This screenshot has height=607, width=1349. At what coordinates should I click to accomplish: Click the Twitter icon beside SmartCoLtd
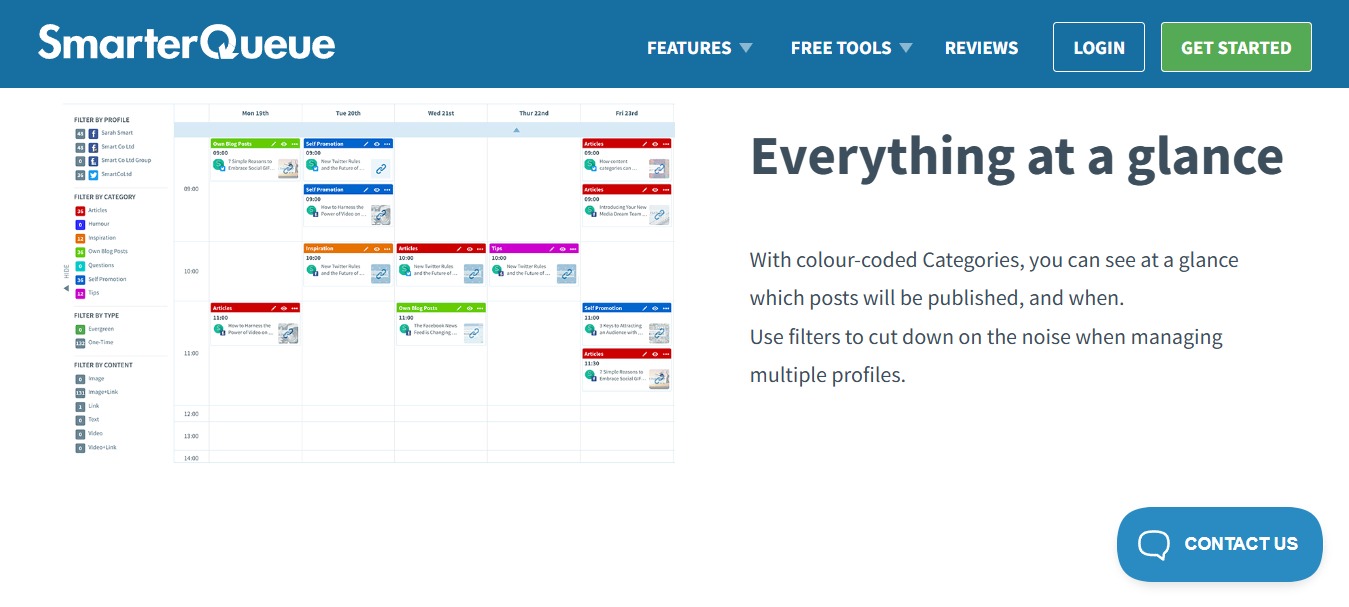(x=93, y=175)
